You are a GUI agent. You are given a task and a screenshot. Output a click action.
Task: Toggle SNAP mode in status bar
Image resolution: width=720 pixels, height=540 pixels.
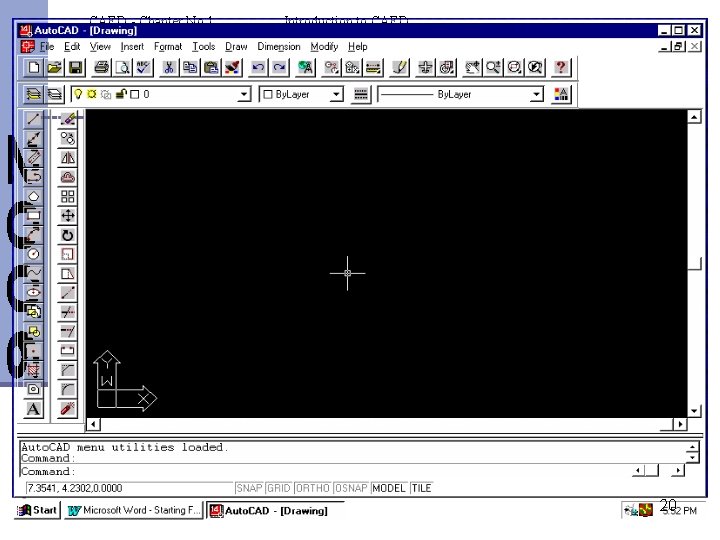[249, 488]
